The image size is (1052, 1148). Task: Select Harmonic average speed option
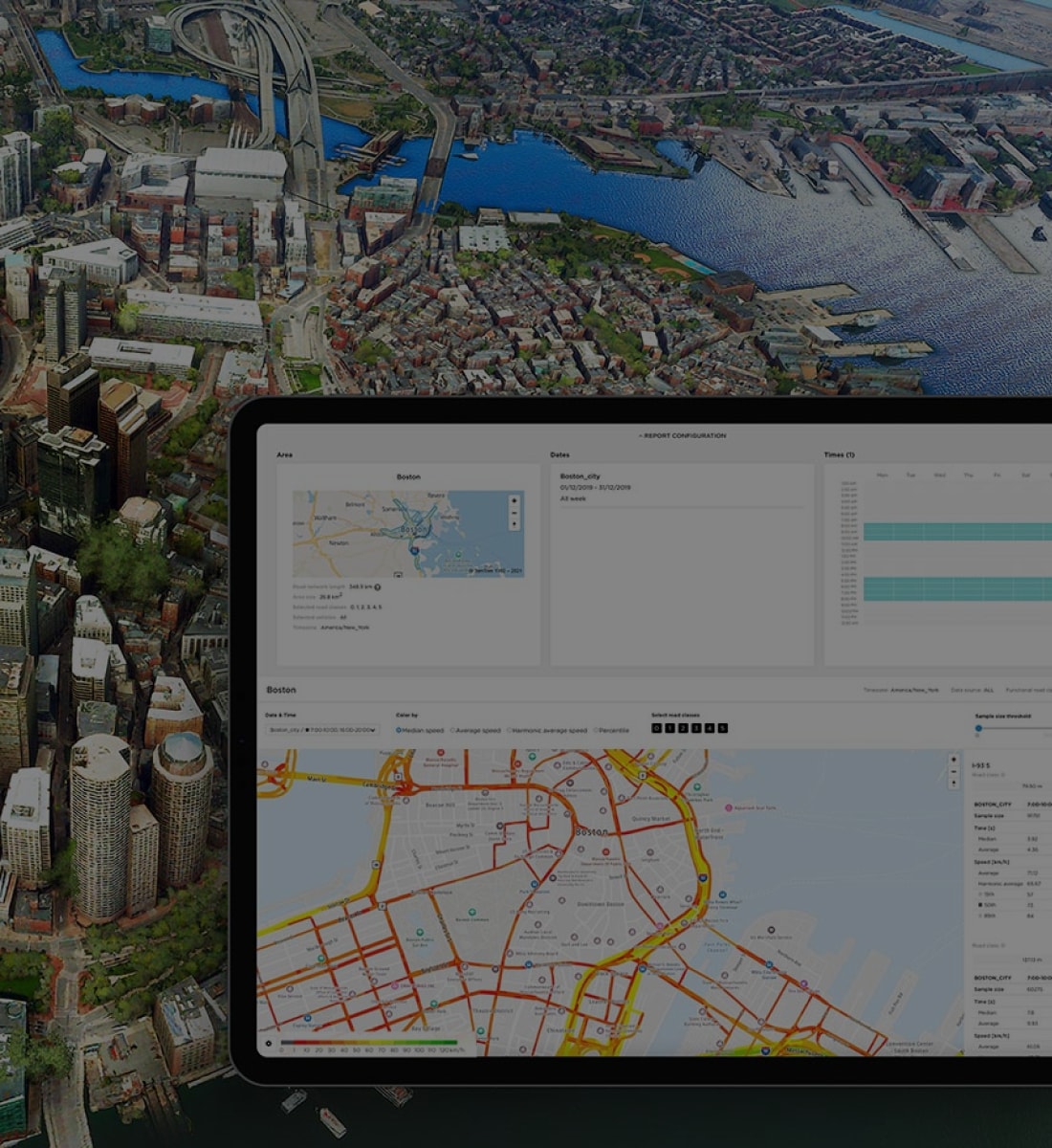tap(509, 730)
